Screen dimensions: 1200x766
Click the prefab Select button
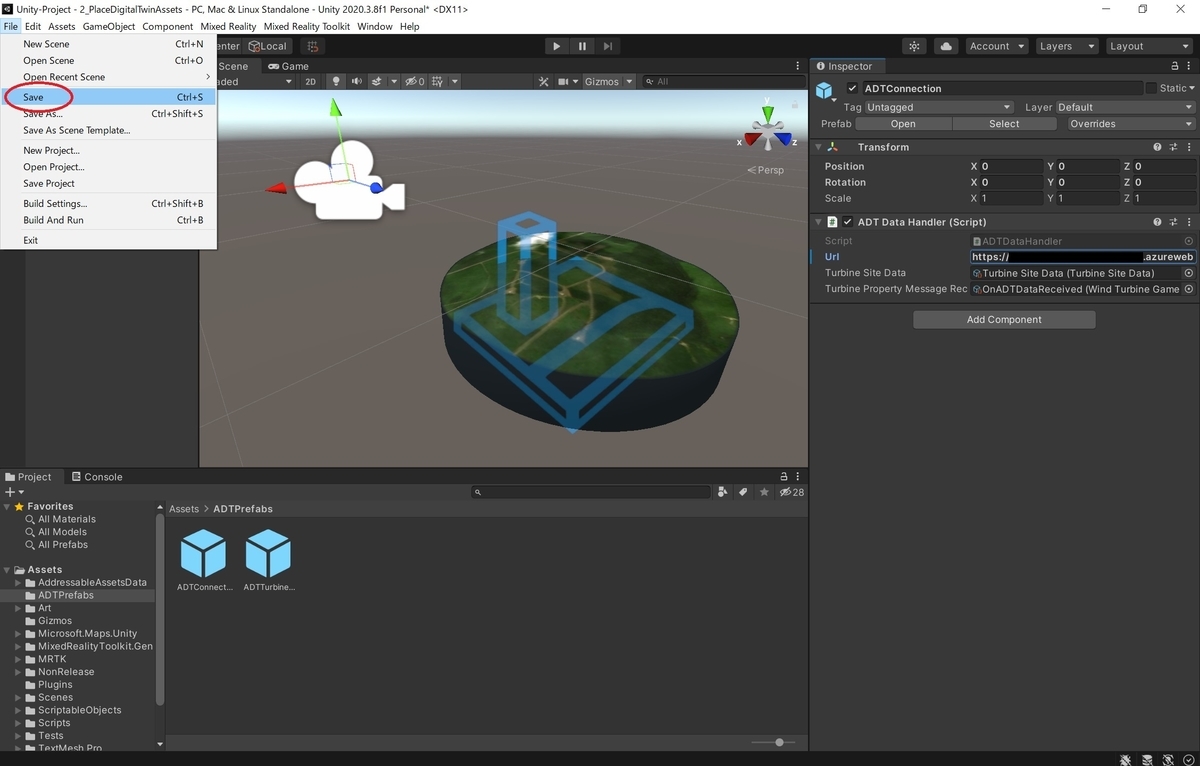pyautogui.click(x=1004, y=124)
